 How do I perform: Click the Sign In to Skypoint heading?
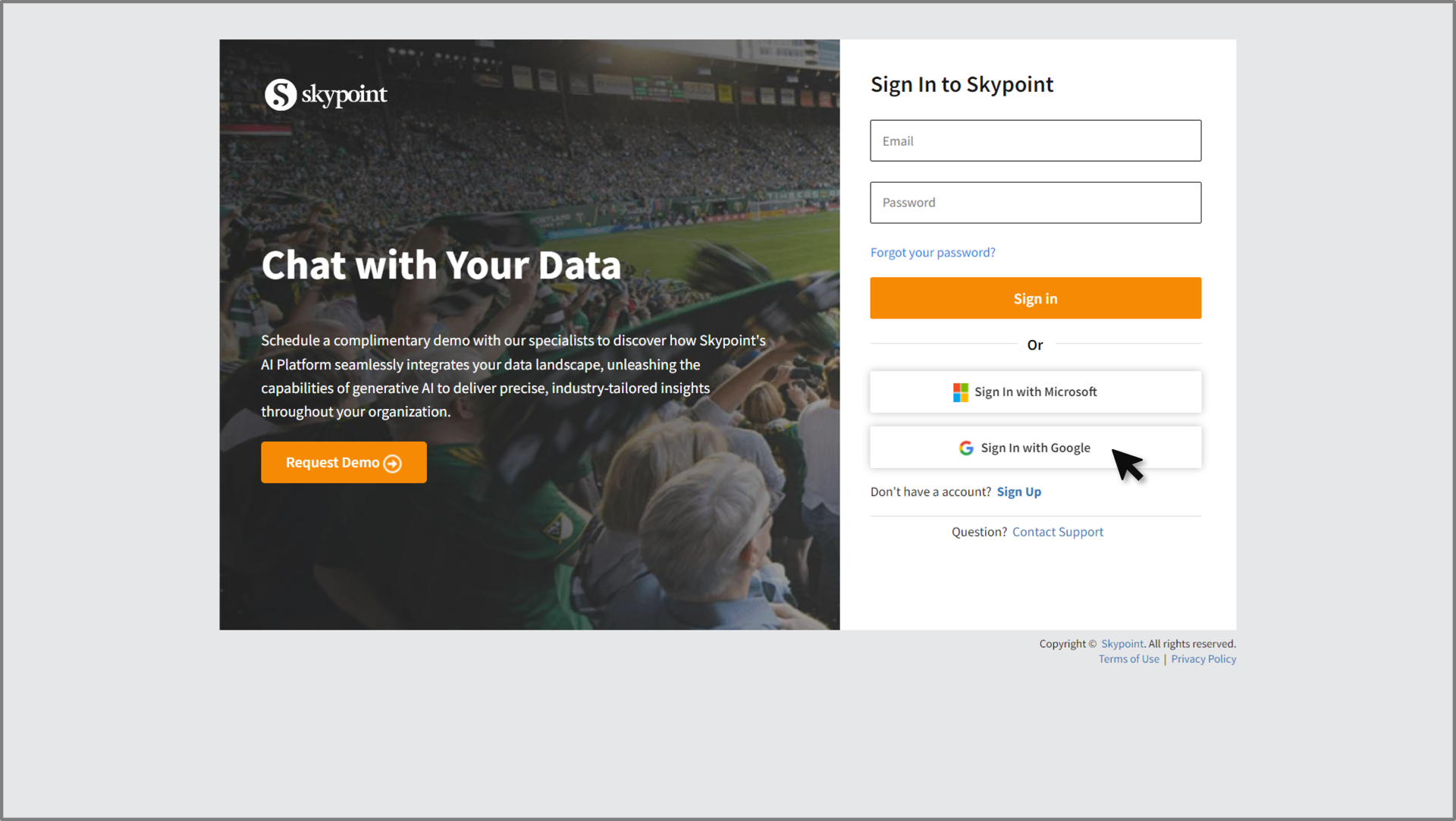pyautogui.click(x=962, y=84)
